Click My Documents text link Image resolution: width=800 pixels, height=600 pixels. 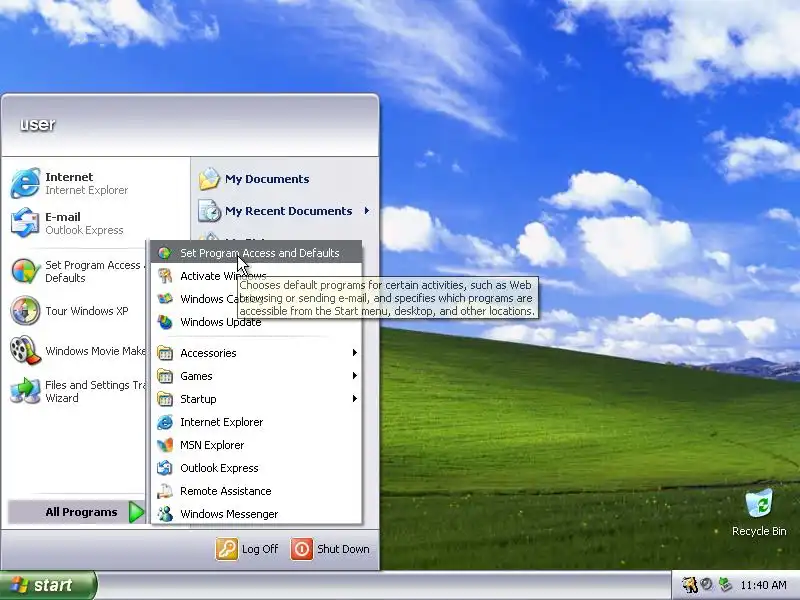267,179
